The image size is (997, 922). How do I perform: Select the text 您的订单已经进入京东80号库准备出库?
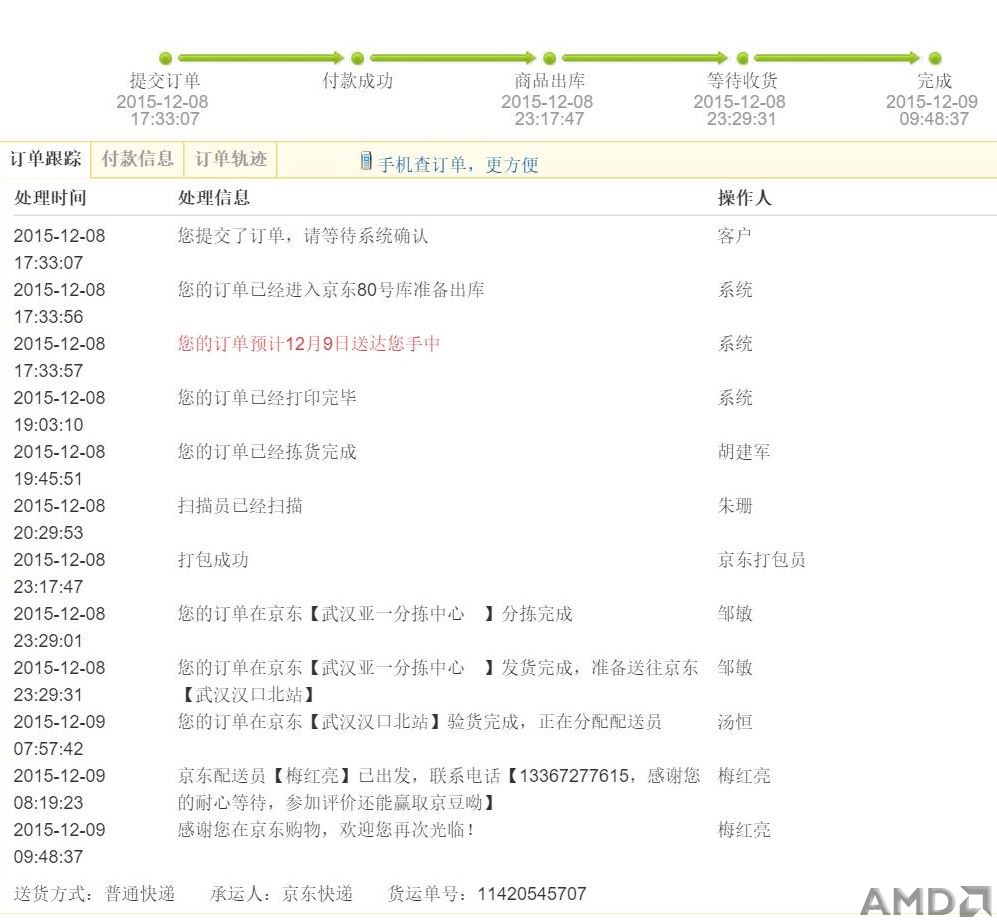click(x=331, y=290)
